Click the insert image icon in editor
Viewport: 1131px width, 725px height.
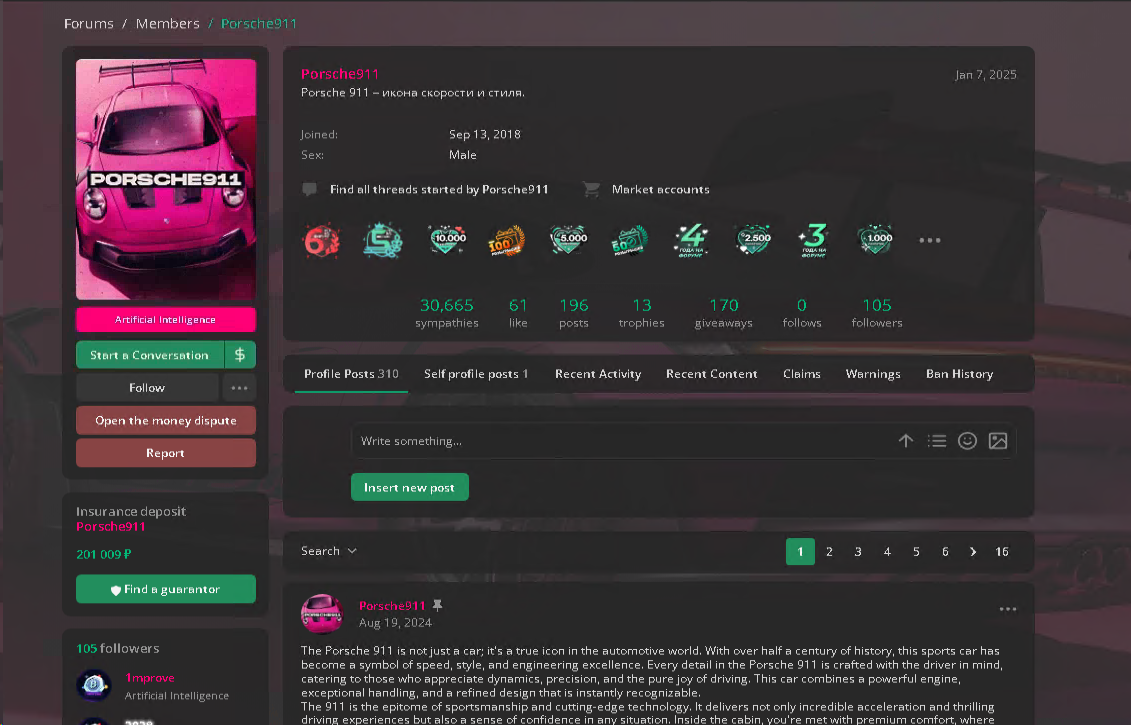[997, 441]
